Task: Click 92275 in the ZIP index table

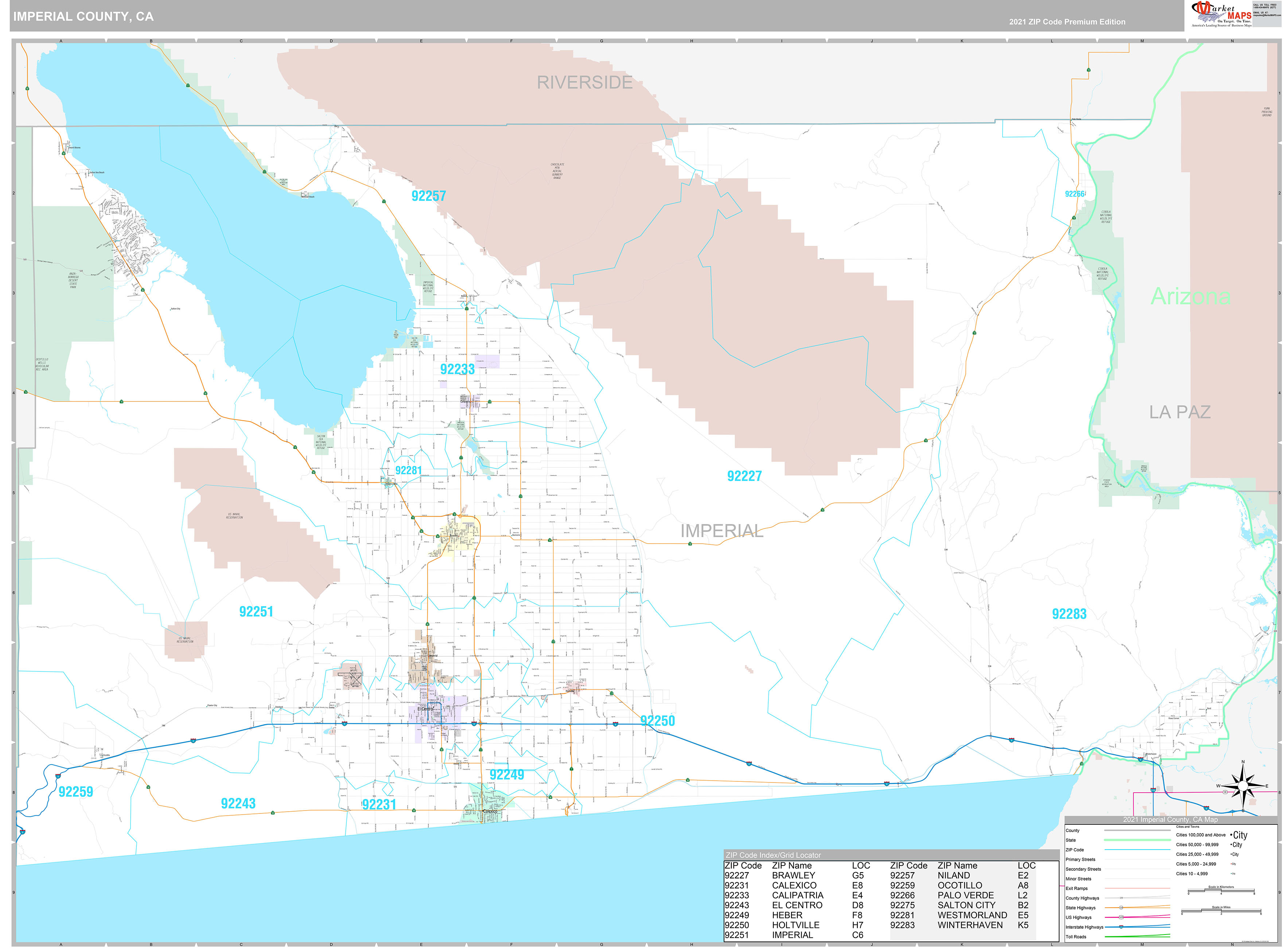Action: pos(902,905)
